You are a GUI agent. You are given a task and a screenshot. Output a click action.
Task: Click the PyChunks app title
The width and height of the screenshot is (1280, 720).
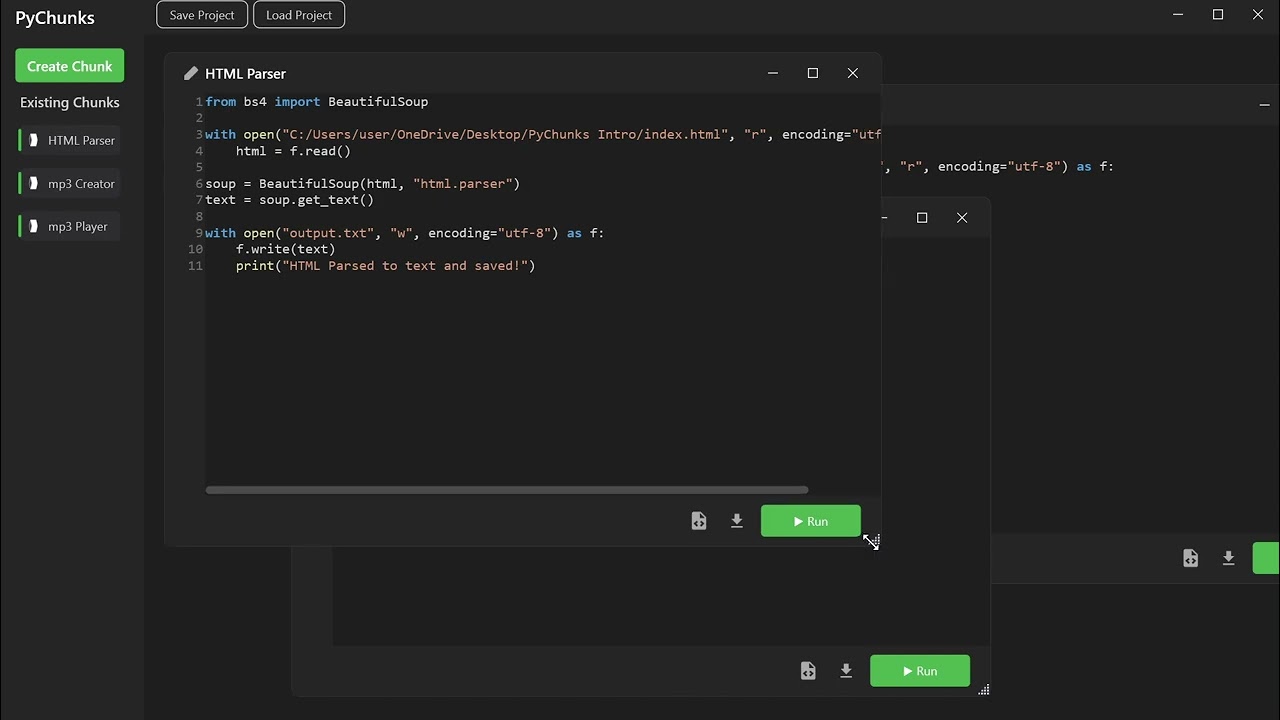pyautogui.click(x=55, y=17)
